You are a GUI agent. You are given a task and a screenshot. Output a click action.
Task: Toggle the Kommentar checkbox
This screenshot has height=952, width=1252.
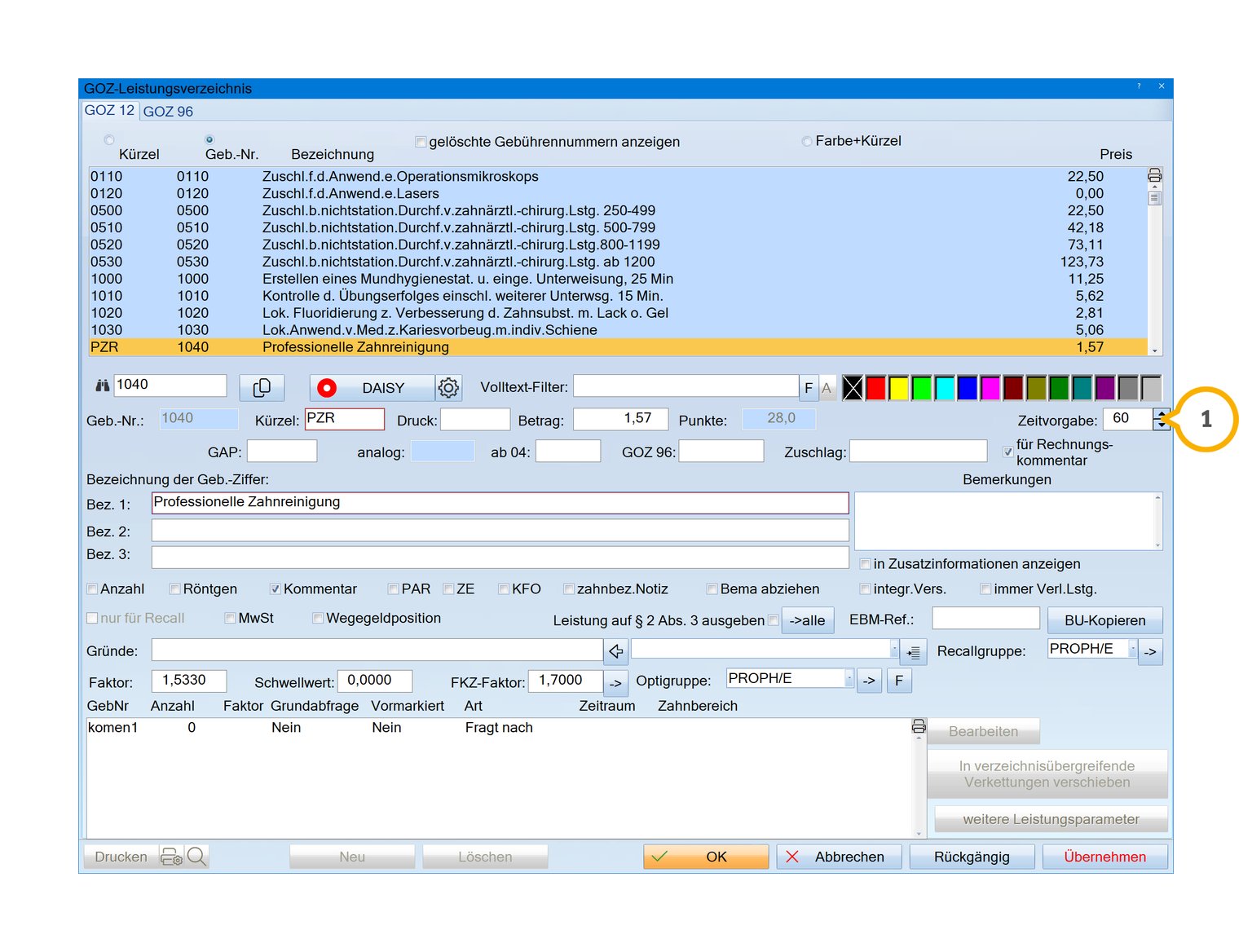[276, 589]
